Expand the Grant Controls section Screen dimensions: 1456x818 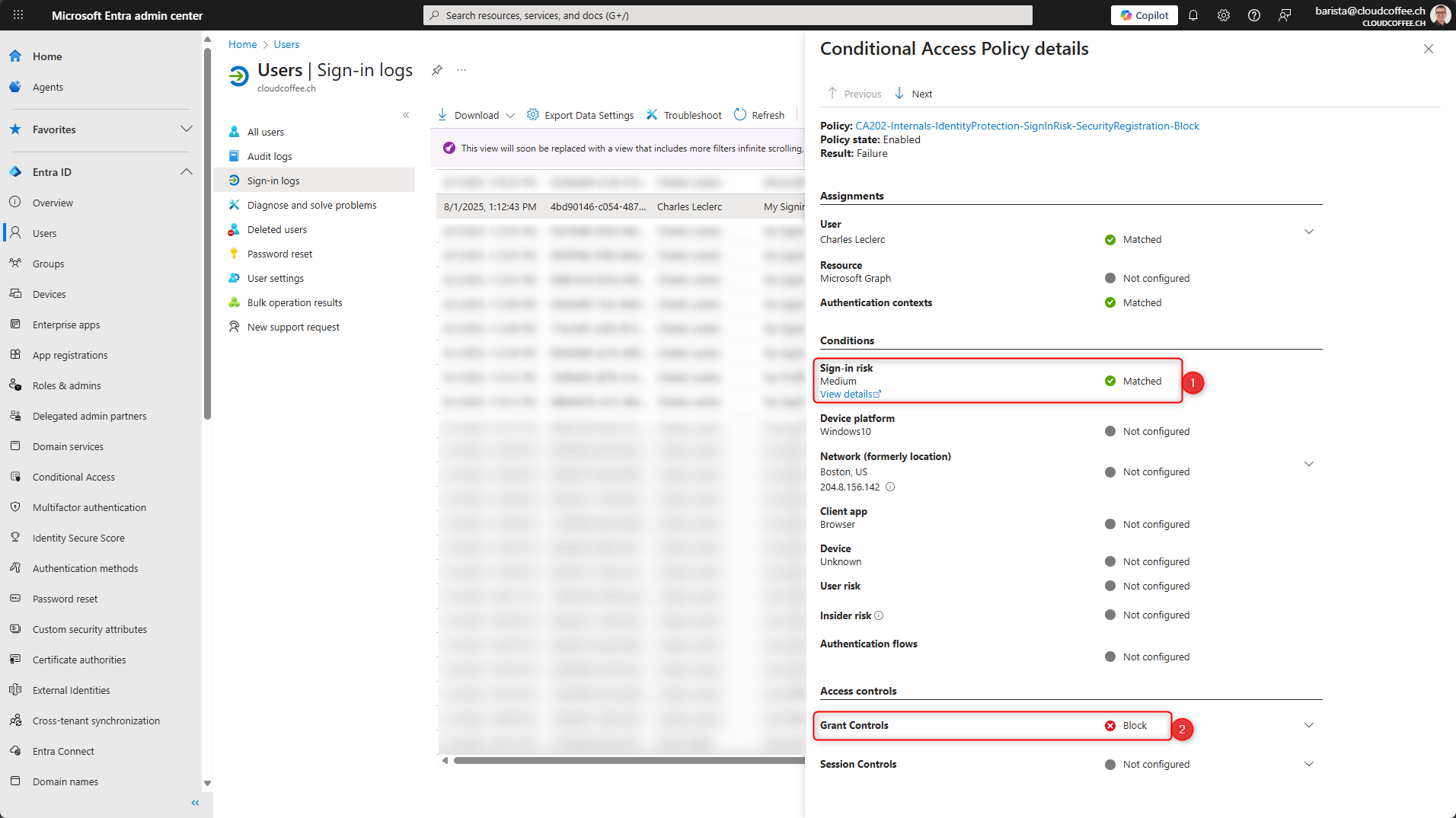click(1309, 725)
